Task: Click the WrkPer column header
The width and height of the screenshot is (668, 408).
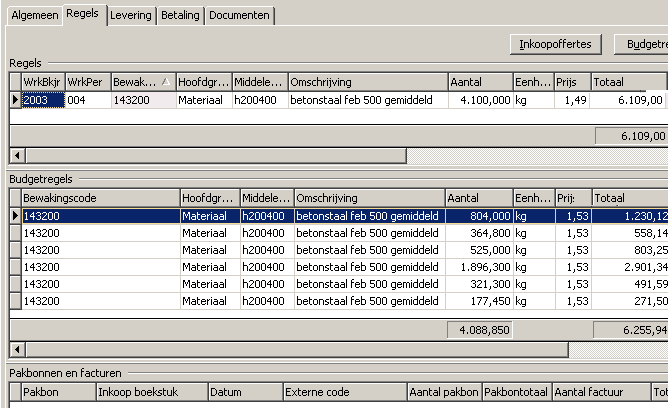Action: pyautogui.click(x=88, y=82)
